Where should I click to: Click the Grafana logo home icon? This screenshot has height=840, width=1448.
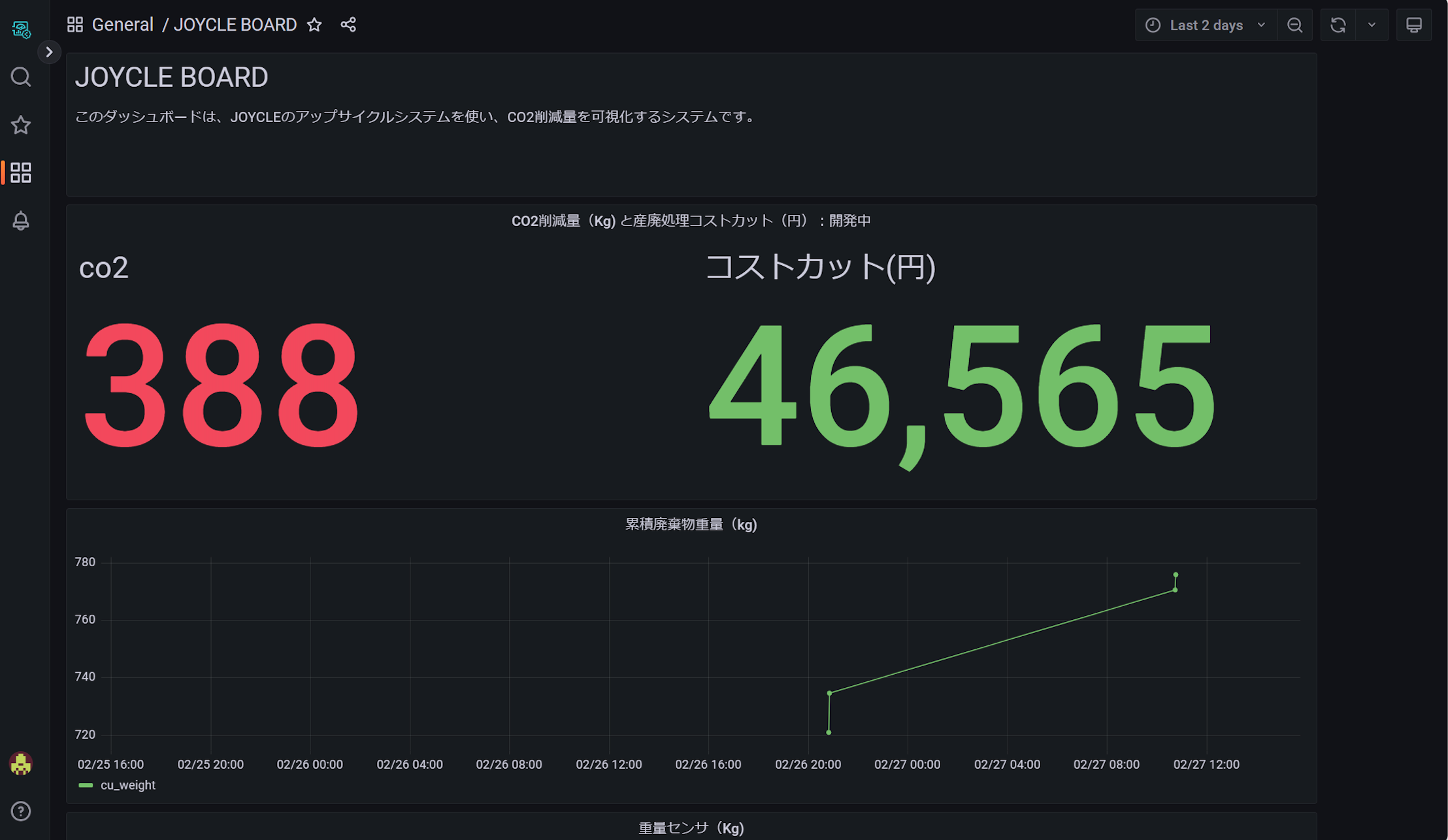pos(21,29)
